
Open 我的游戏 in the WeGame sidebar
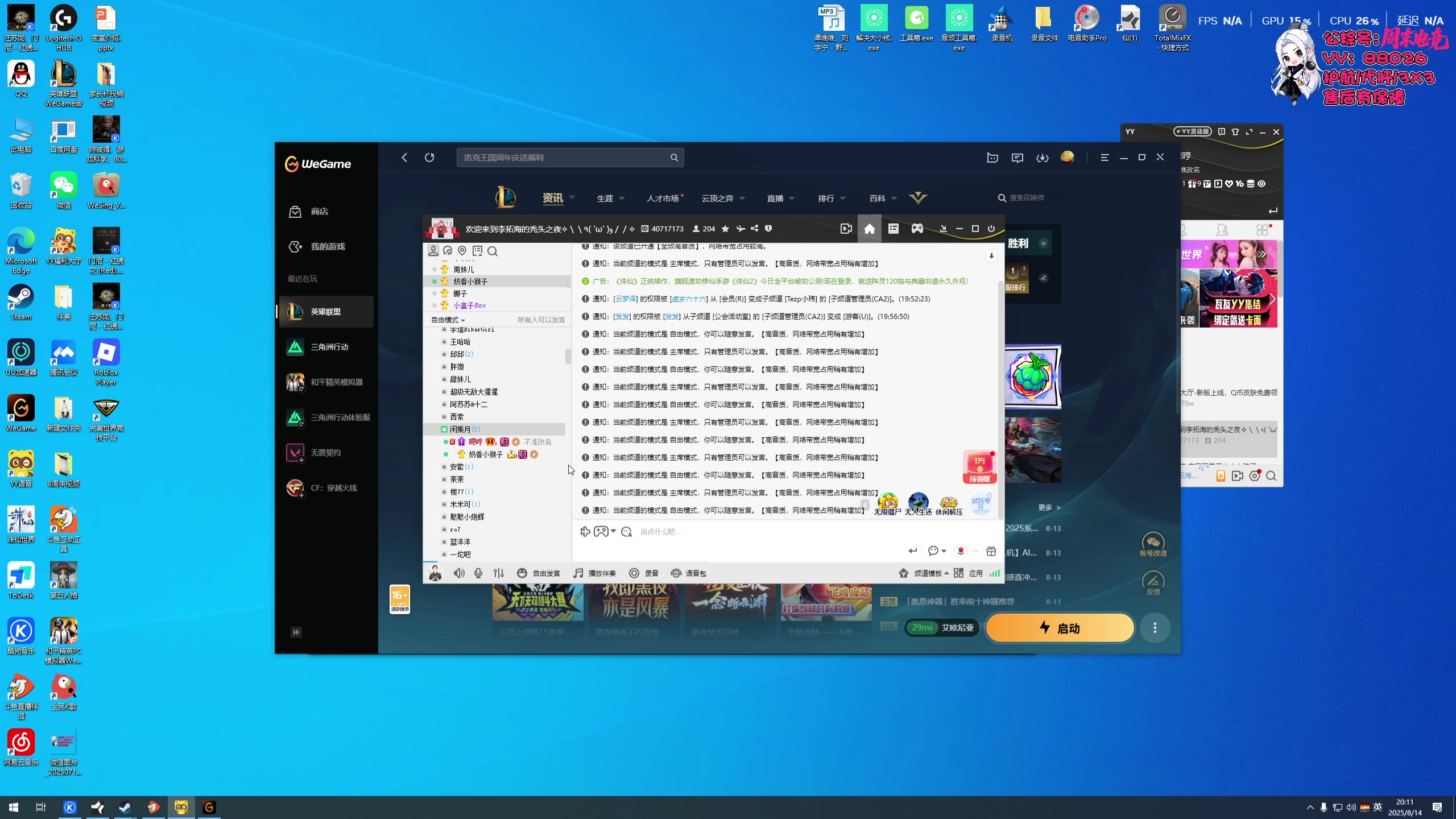(326, 247)
